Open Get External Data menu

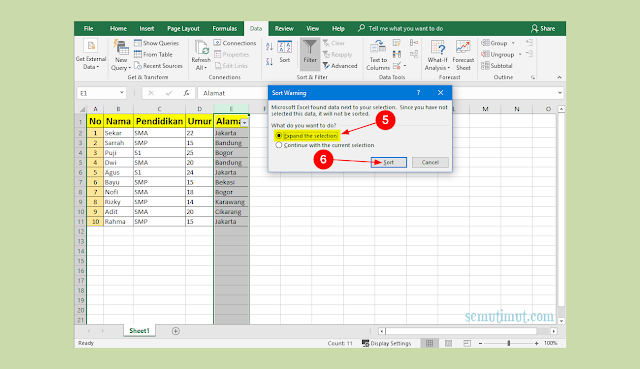pos(91,54)
